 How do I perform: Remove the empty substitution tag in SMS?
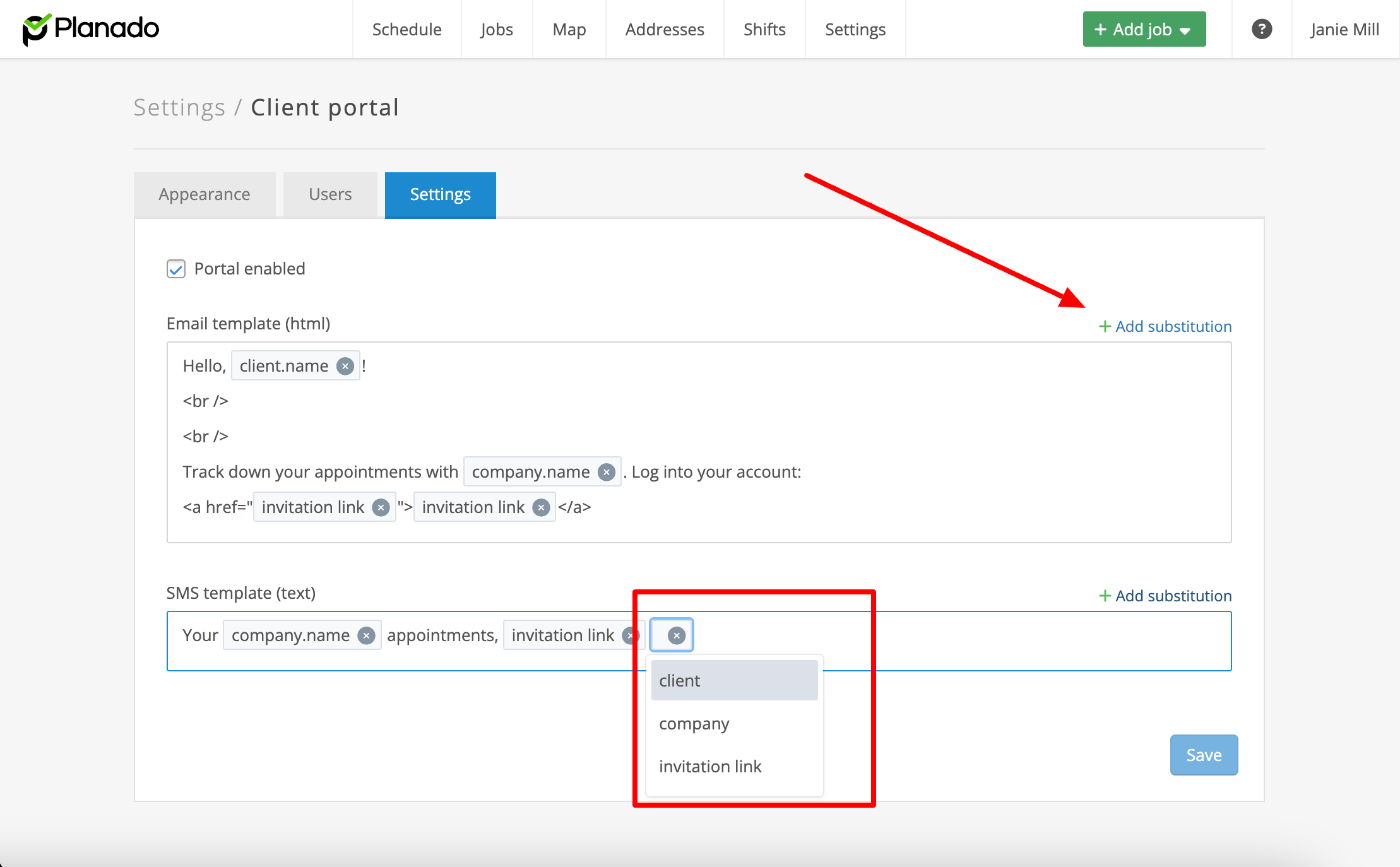(x=676, y=635)
